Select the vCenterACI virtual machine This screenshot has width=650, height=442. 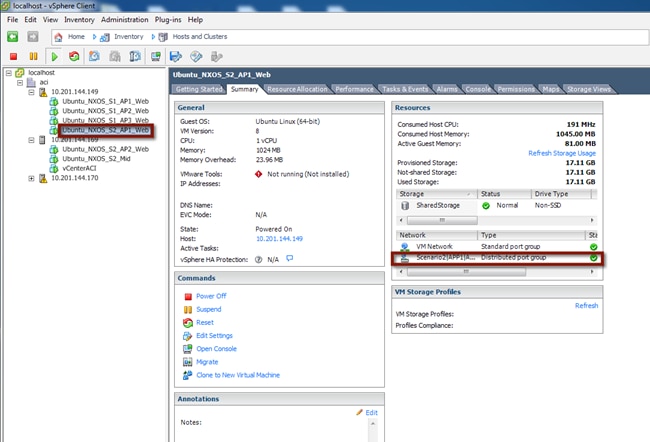coord(79,168)
